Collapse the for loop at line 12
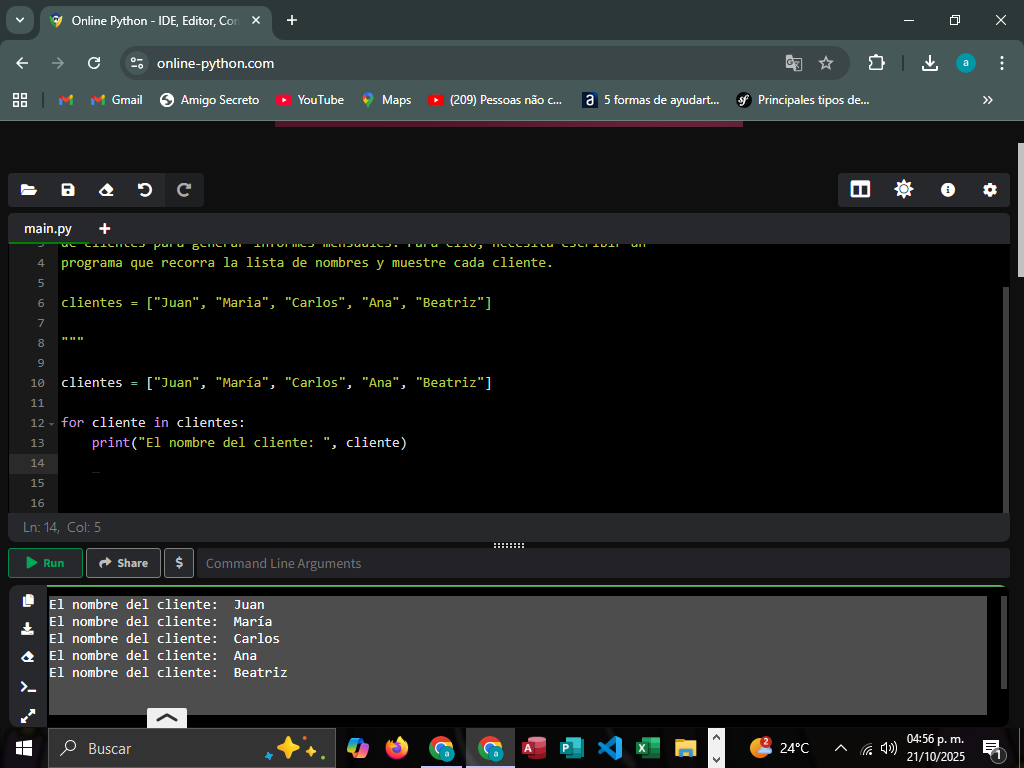The height and width of the screenshot is (768, 1024). tap(51, 423)
